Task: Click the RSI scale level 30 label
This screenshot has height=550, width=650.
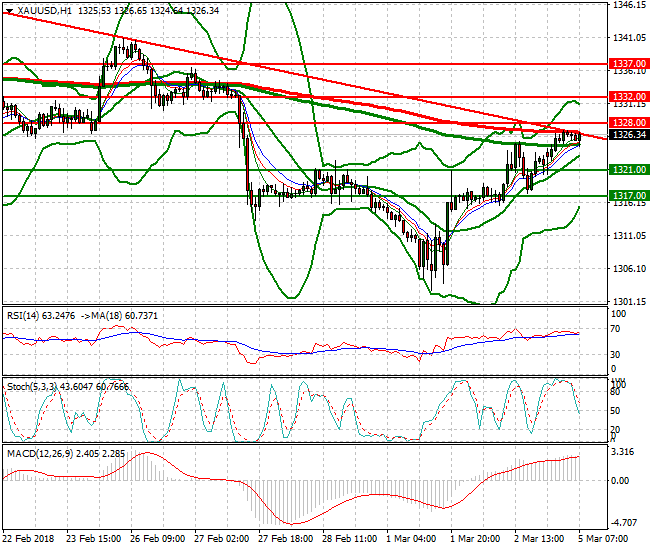Action: [616, 354]
